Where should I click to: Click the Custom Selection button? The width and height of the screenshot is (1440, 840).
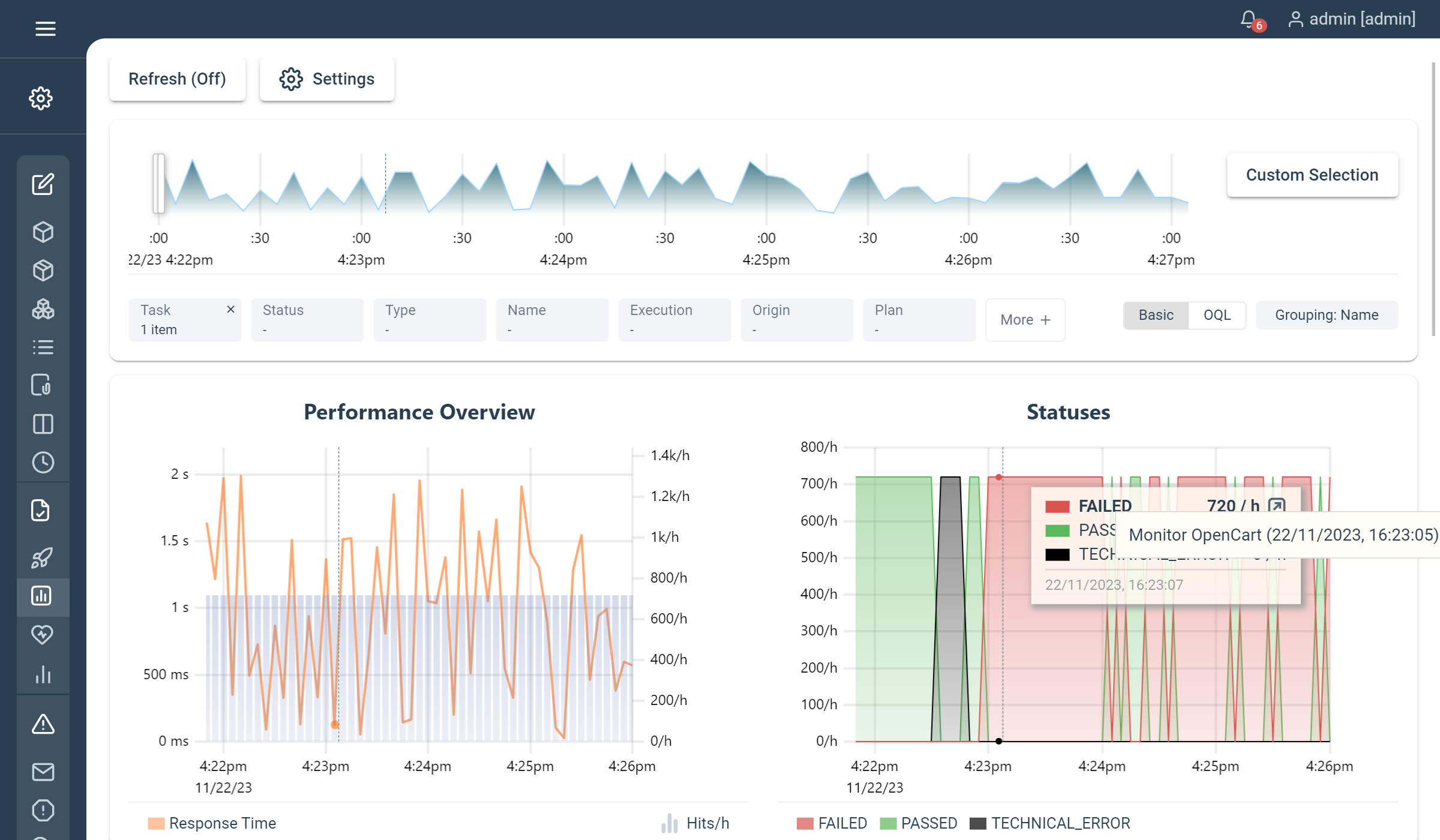pos(1312,175)
